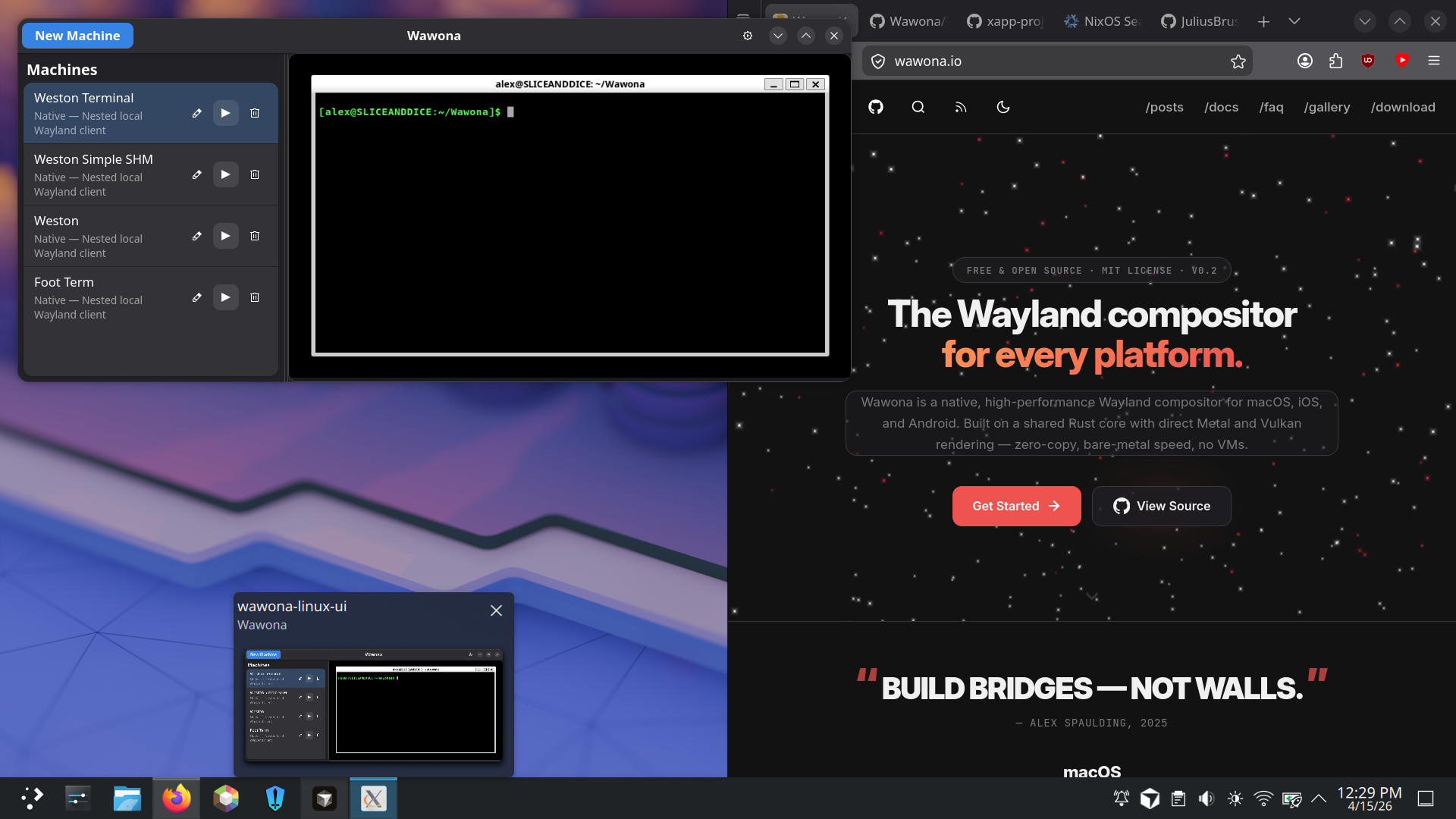Delete the Foot Term machine
Image resolution: width=1456 pixels, height=819 pixels.
pyautogui.click(x=255, y=297)
